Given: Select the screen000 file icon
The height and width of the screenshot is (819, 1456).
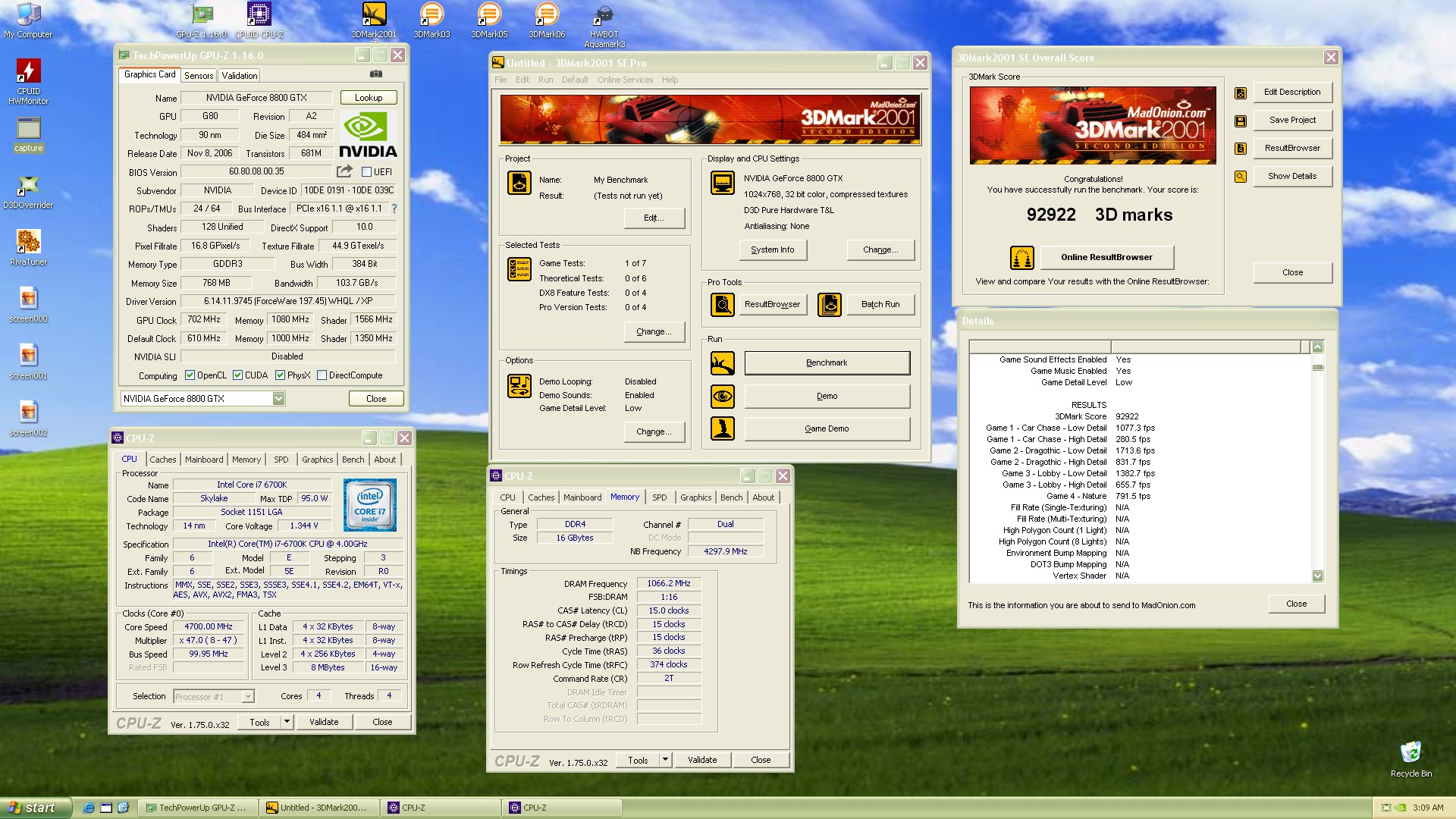Looking at the screenshot, I should (x=28, y=306).
